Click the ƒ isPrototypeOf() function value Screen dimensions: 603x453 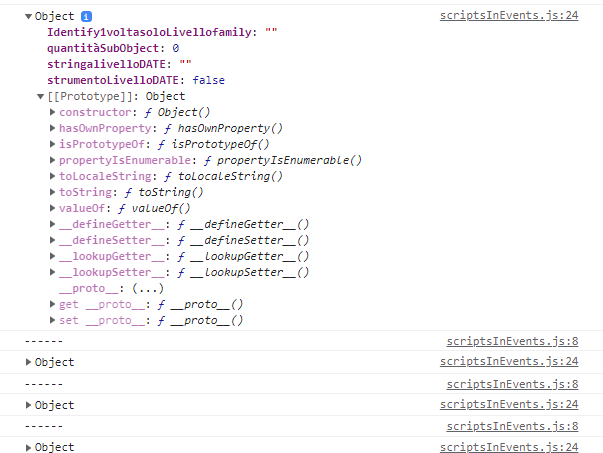[x=213, y=145]
